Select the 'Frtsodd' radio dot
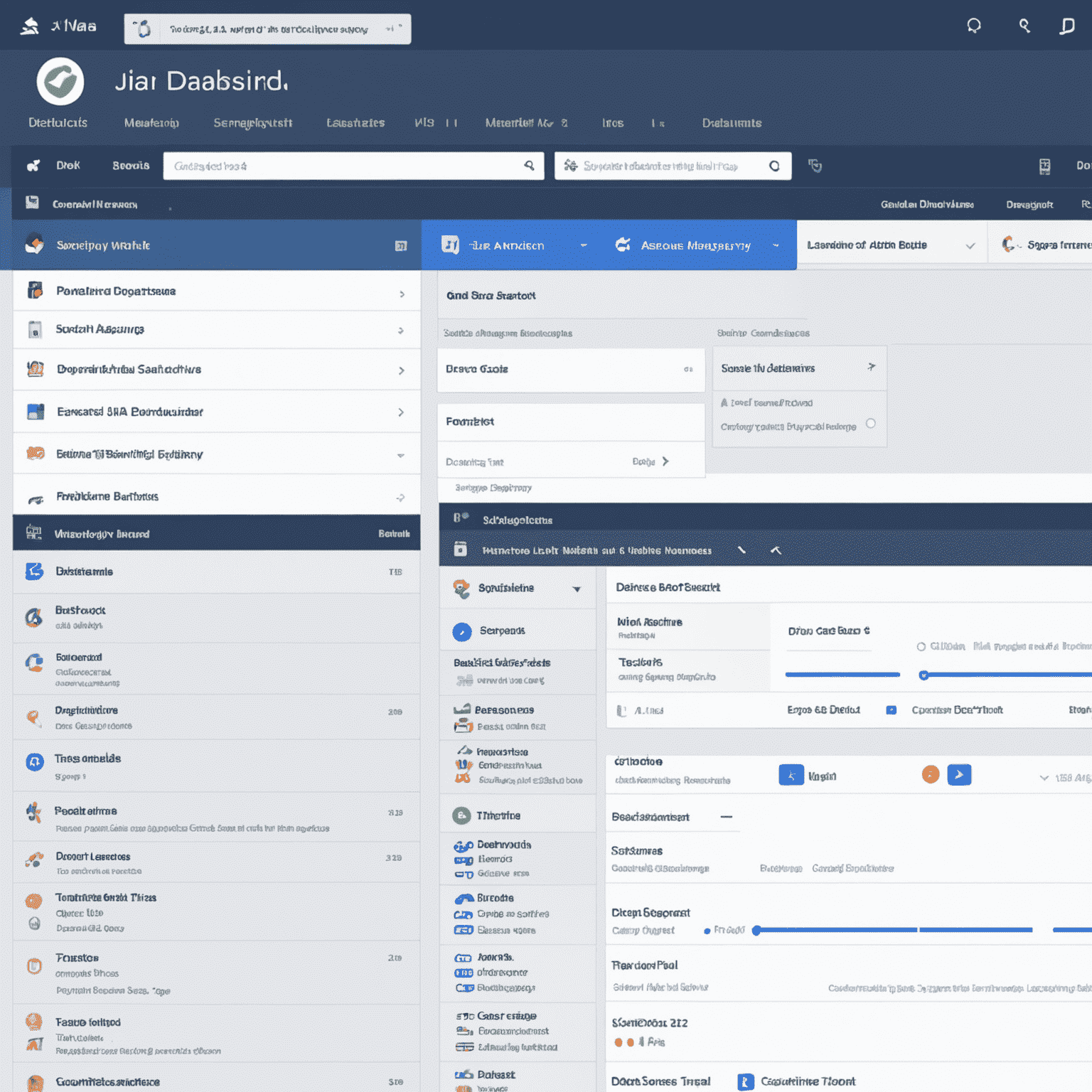 pos(707,931)
